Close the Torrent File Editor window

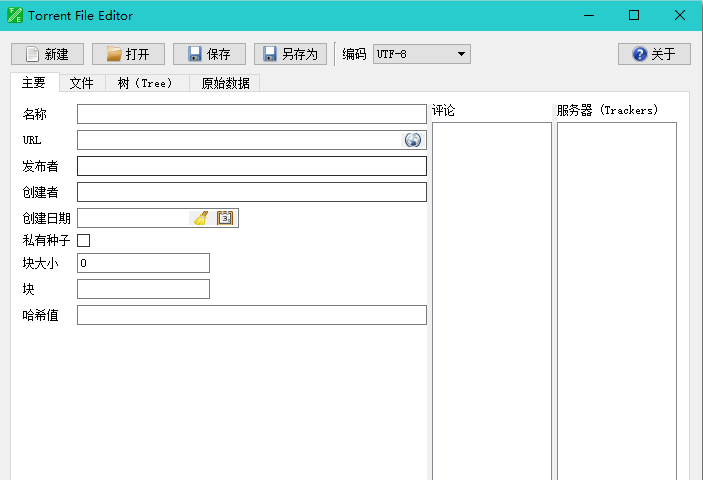tap(680, 15)
